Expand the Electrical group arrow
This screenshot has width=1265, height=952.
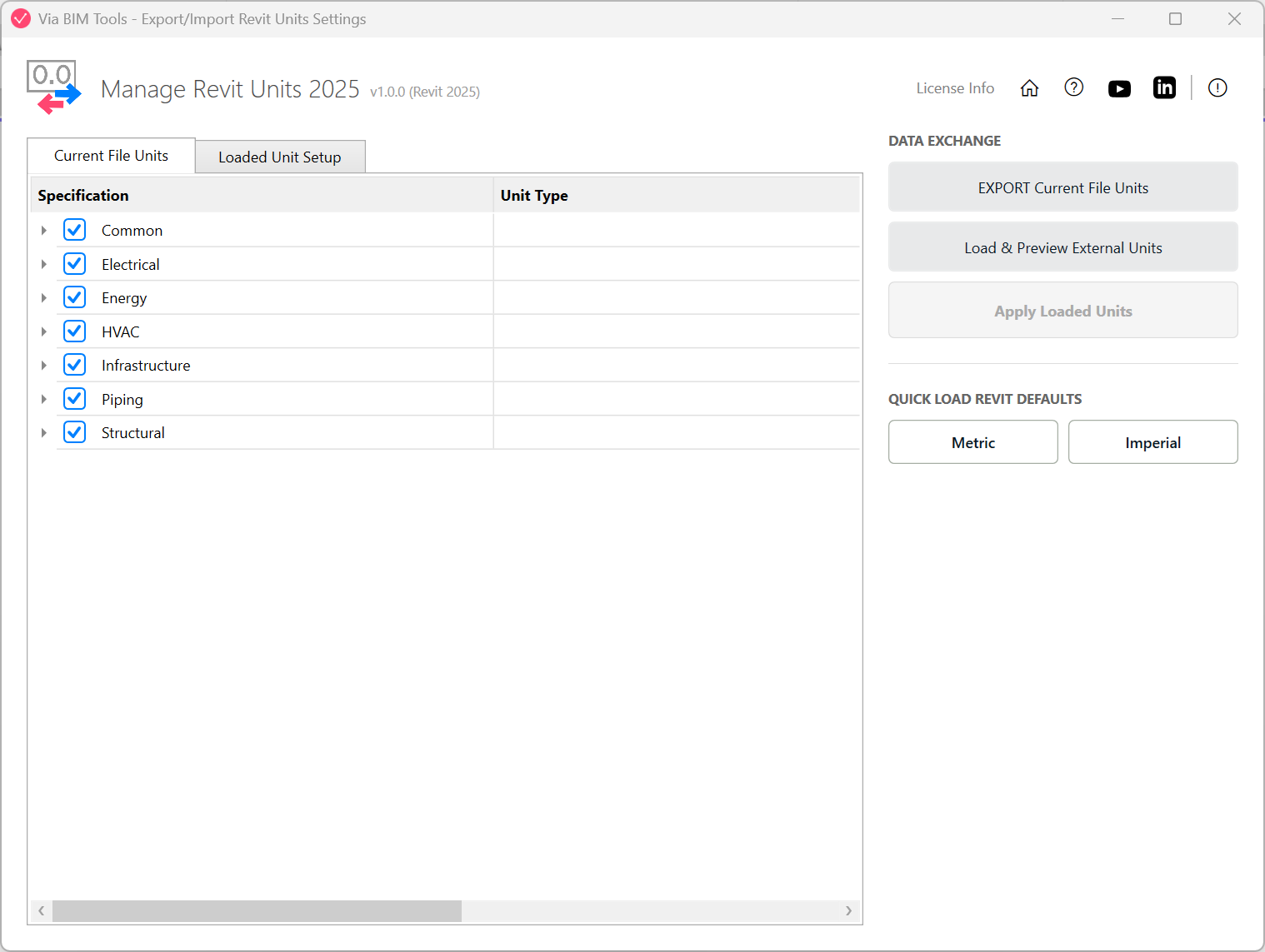(x=44, y=264)
